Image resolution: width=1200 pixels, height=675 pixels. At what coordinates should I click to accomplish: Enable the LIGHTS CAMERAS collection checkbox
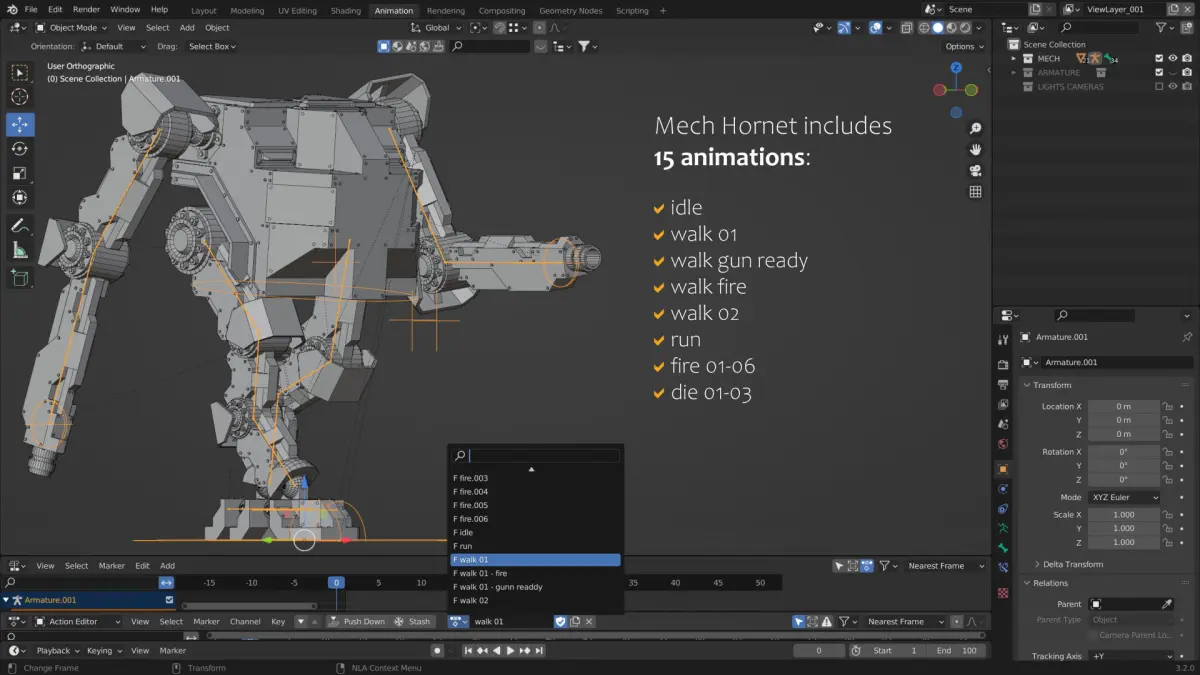(x=1159, y=86)
